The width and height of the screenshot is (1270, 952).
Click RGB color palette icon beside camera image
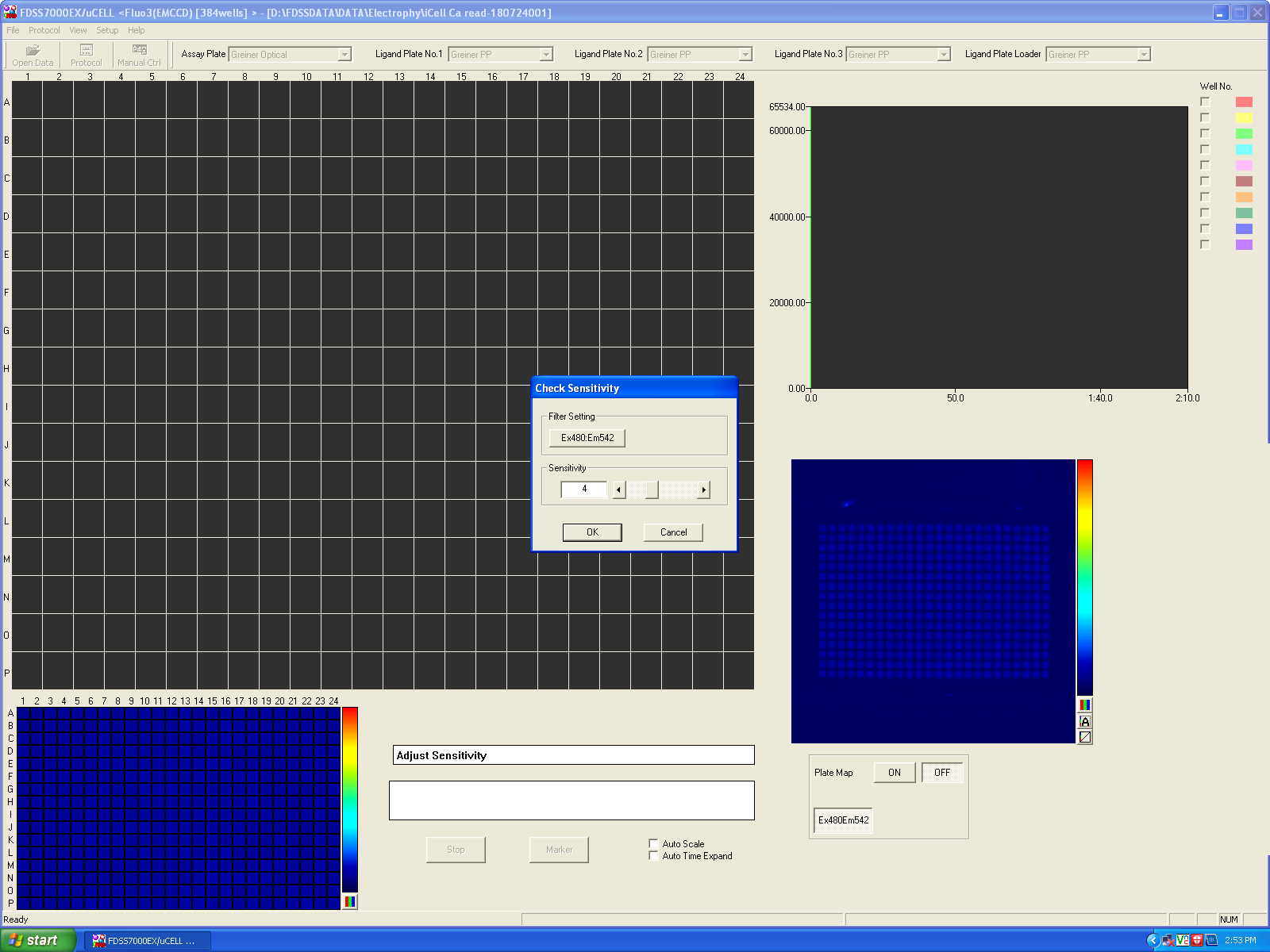(1085, 704)
